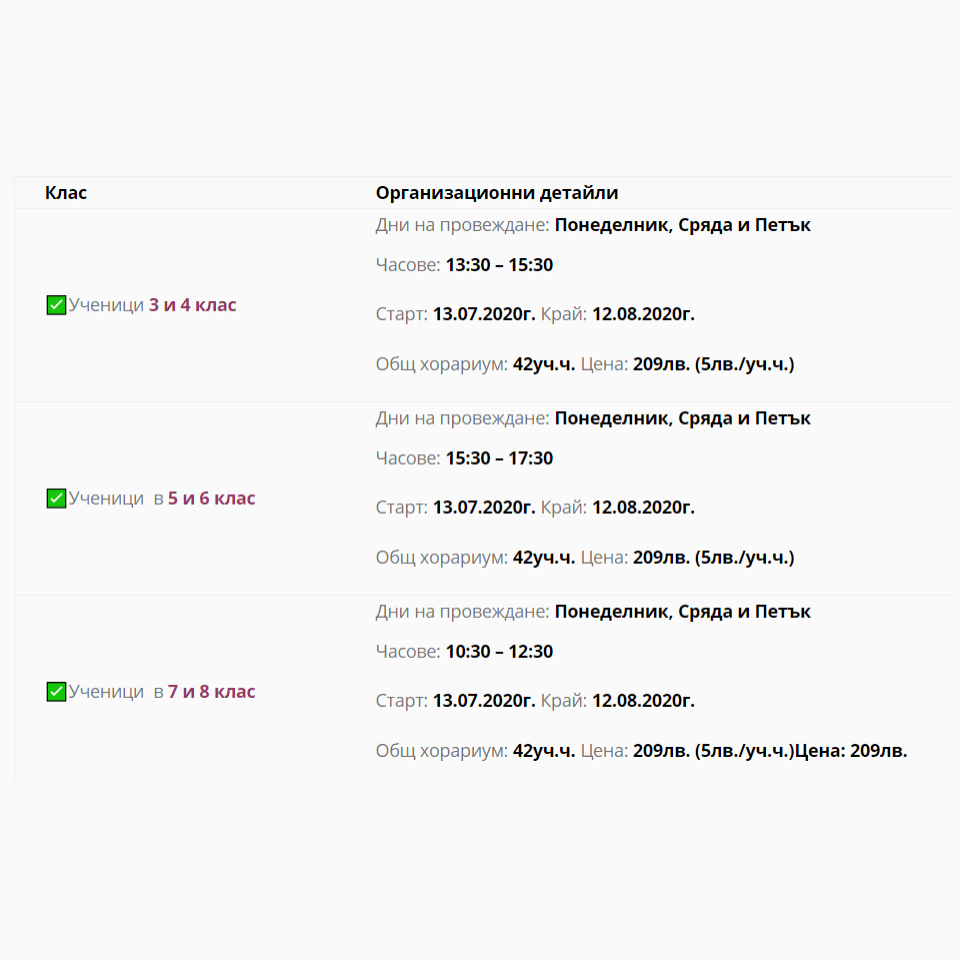Click the hours text 15:30 – 17:30
This screenshot has height=960, width=960.
pos(499,459)
